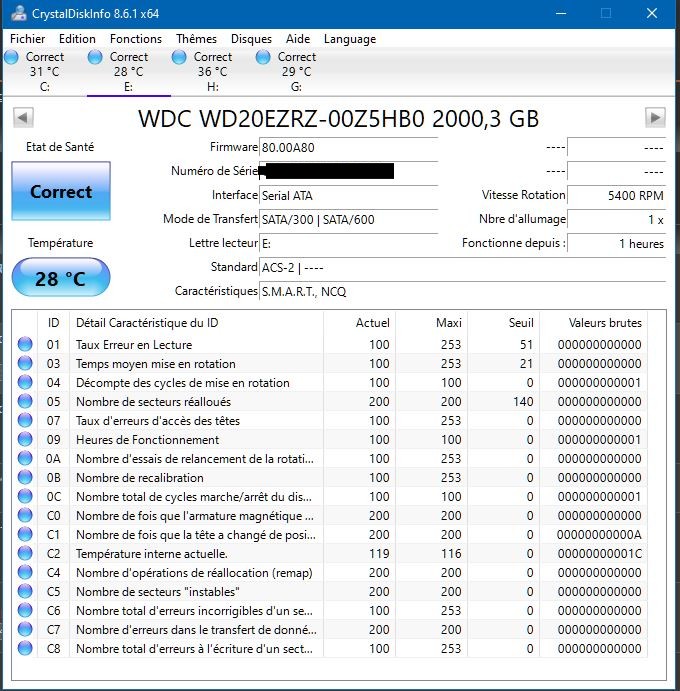
Task: Click the Maxi column header
Action: (431, 323)
